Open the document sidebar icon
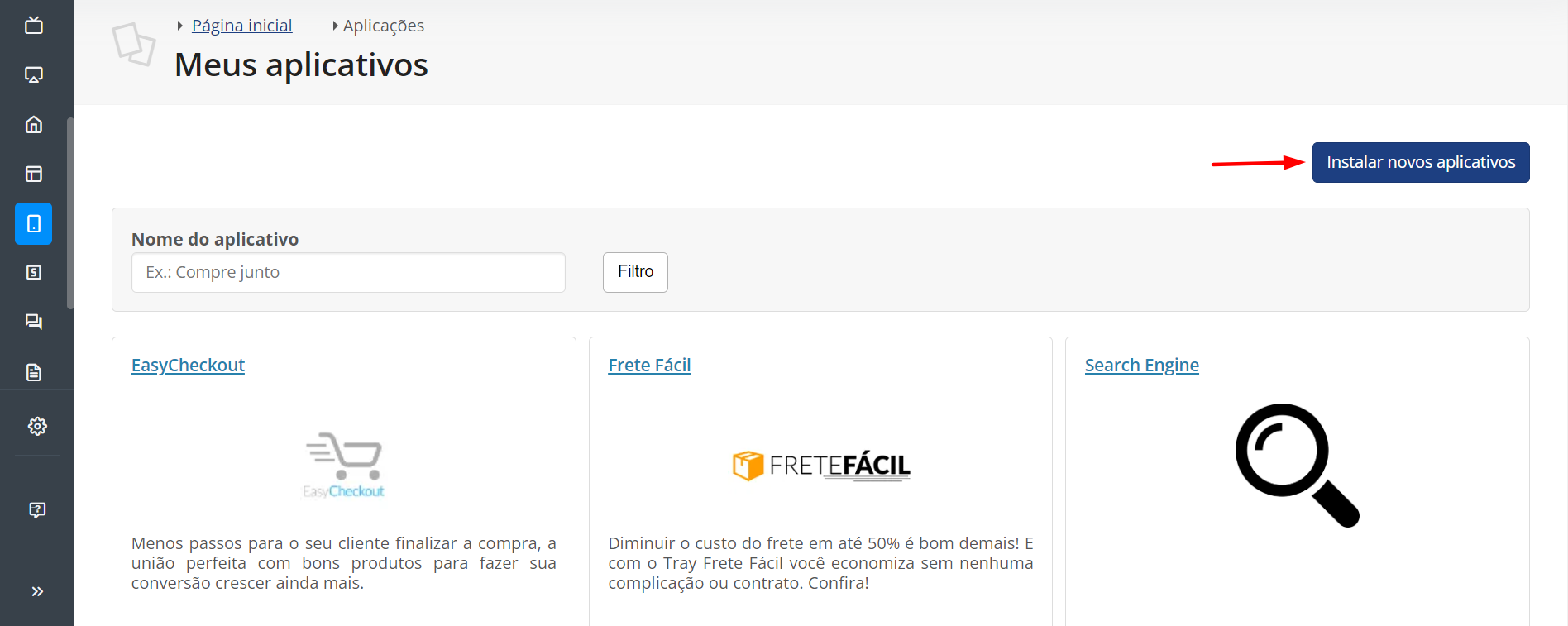1568x626 pixels. tap(34, 372)
